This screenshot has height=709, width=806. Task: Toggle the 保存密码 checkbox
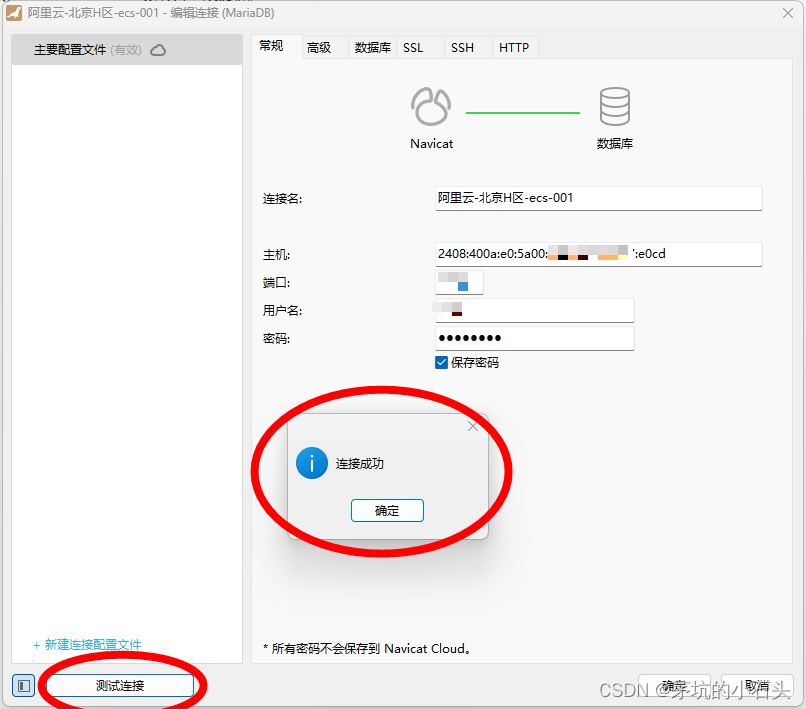[441, 362]
